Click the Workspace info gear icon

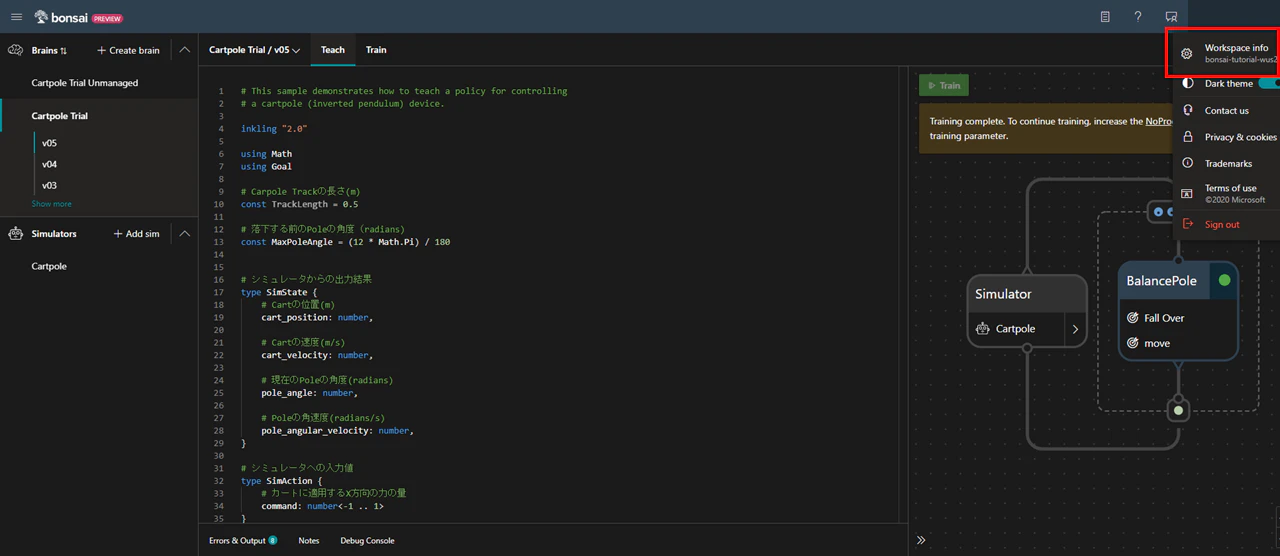click(1187, 53)
